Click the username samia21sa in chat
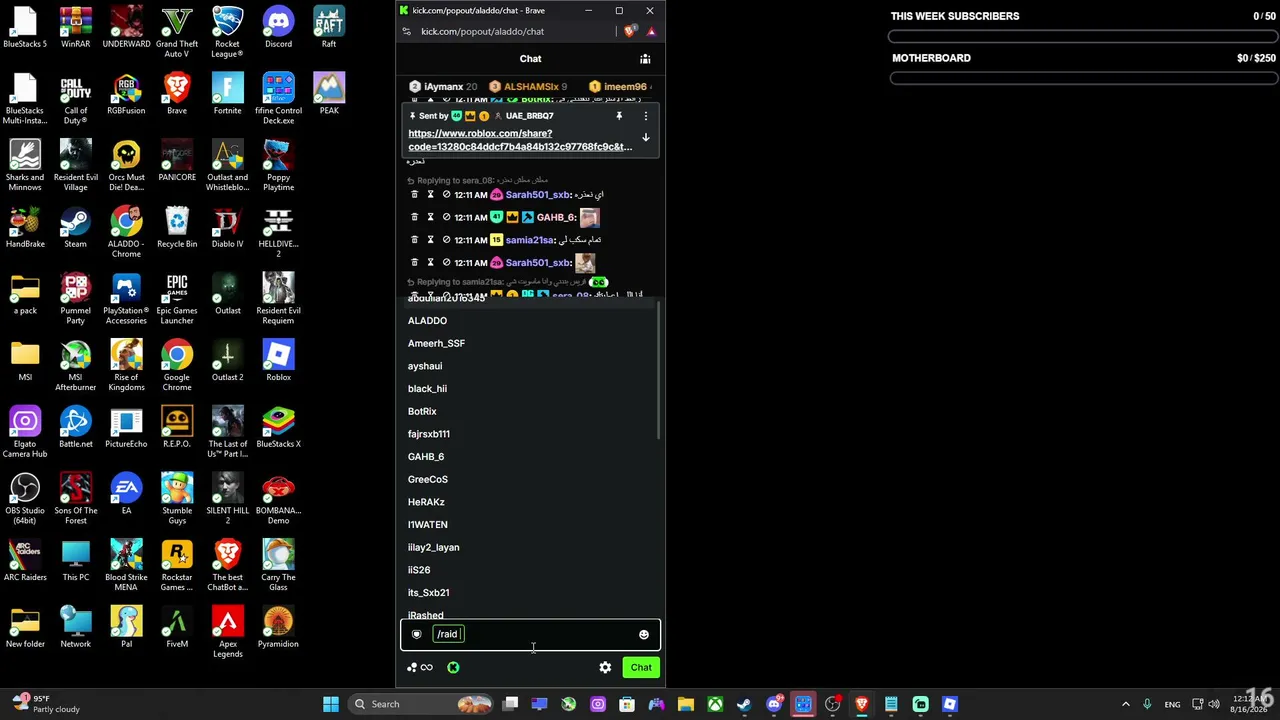Image resolution: width=1280 pixels, height=720 pixels. [529, 240]
